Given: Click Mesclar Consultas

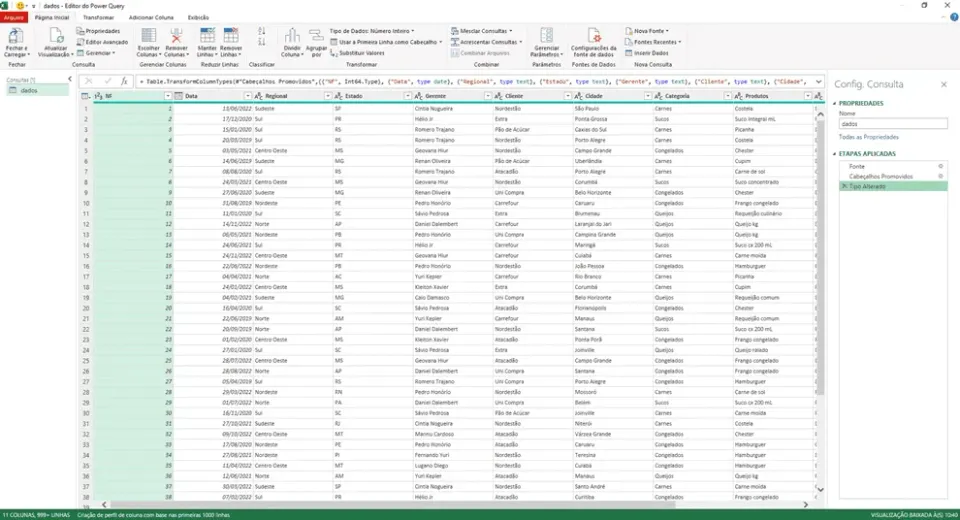Looking at the screenshot, I should click(482, 31).
